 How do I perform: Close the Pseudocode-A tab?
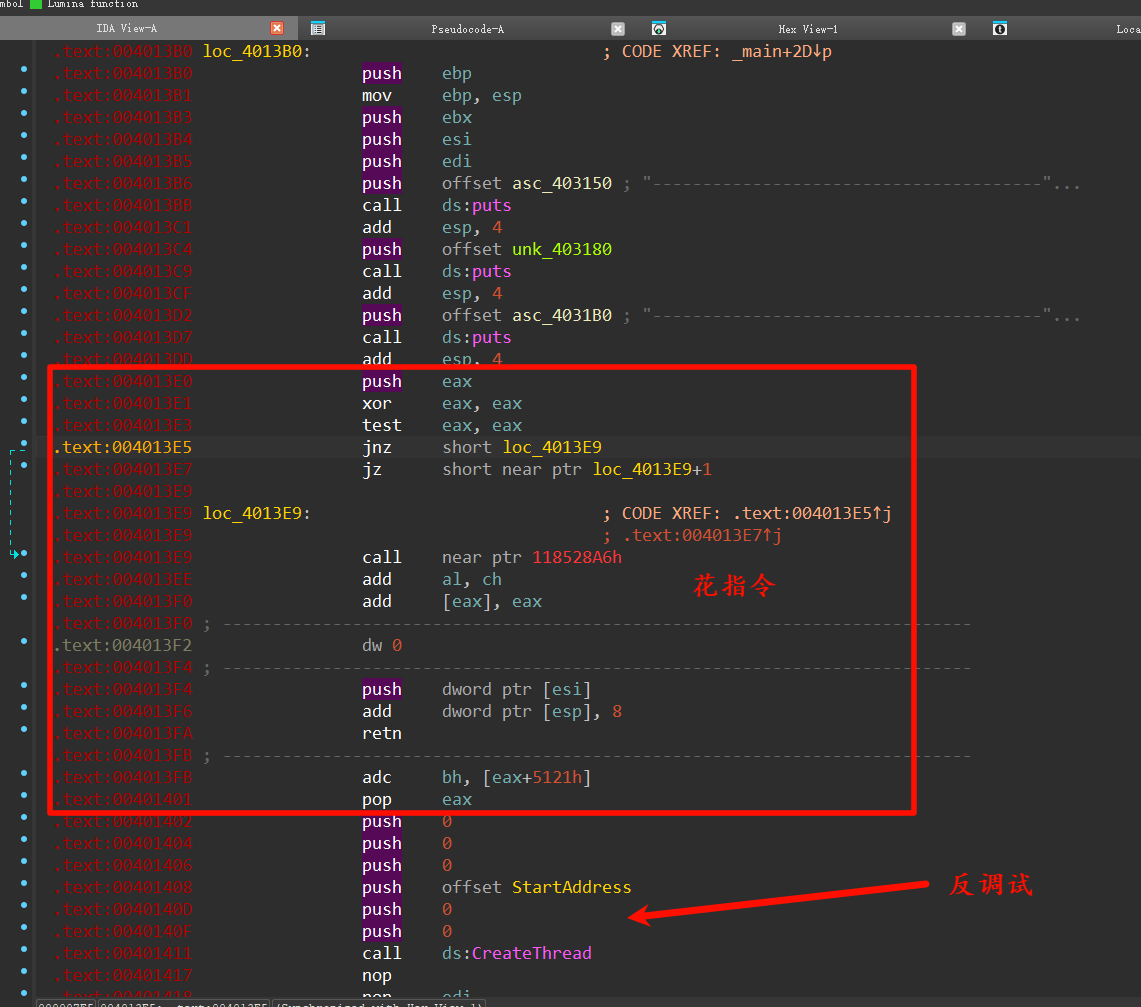618,29
